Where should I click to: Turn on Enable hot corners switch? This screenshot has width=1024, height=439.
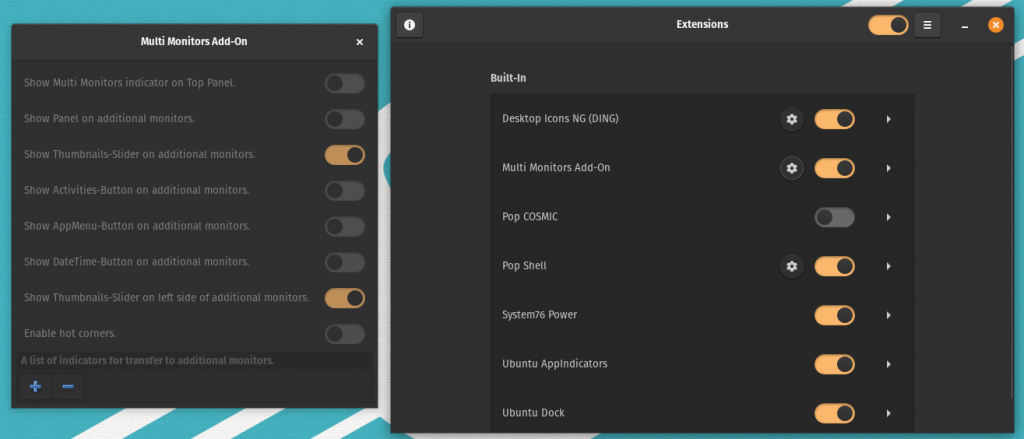click(x=344, y=333)
